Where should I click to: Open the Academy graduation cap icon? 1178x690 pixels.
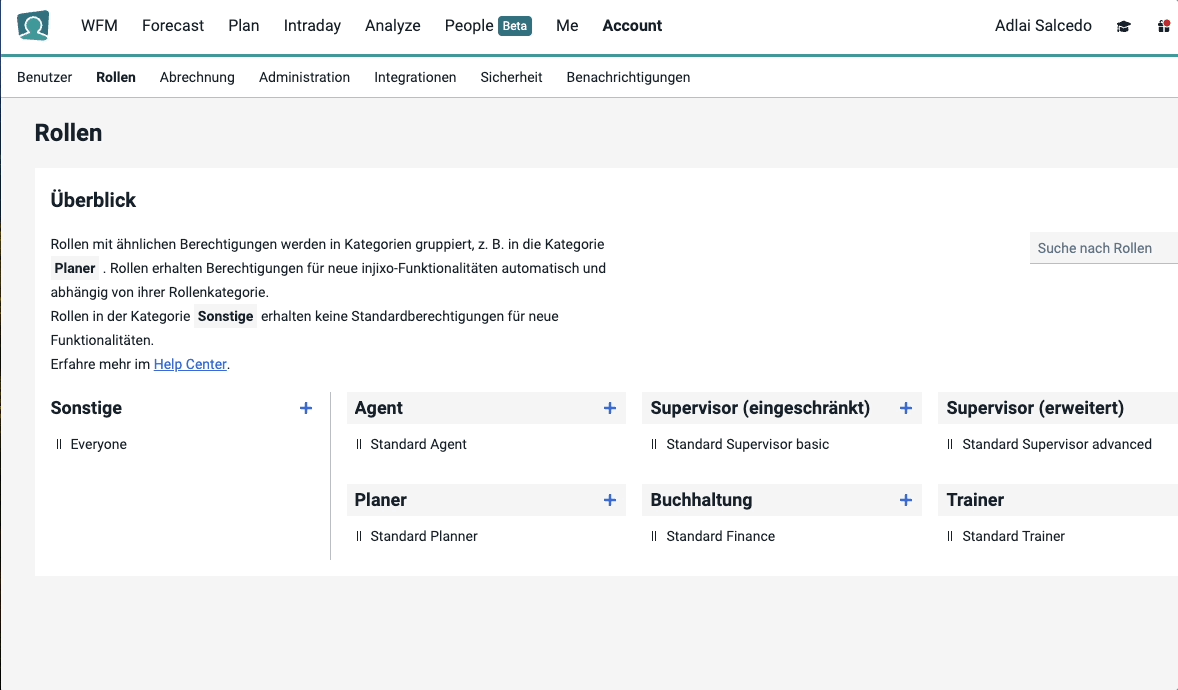tap(1122, 25)
